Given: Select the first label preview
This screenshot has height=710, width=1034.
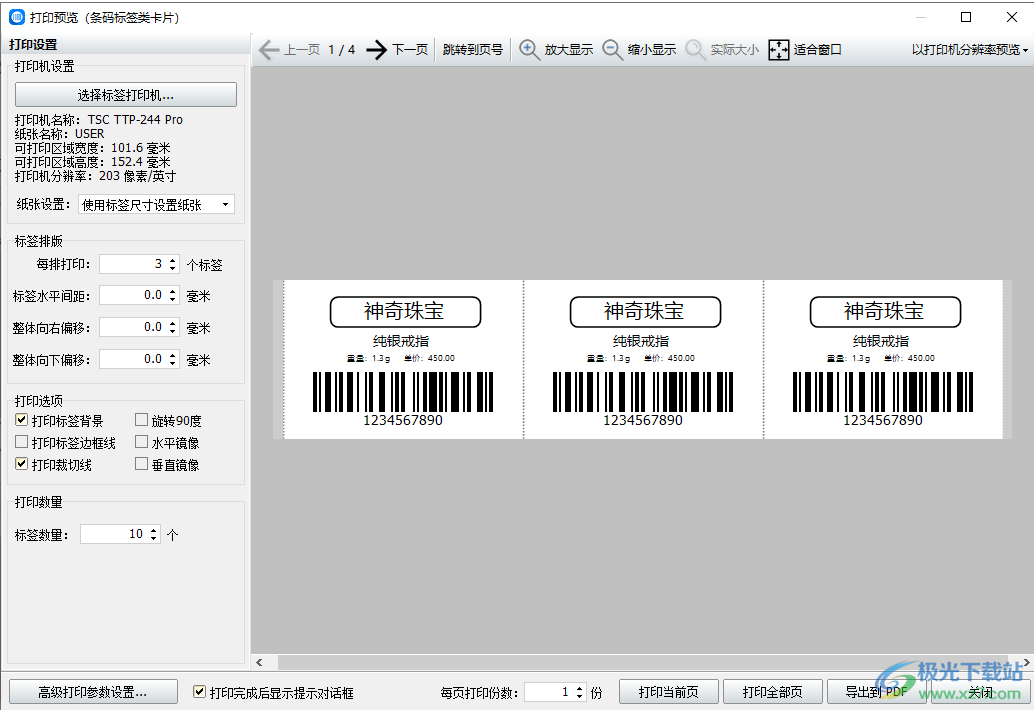Looking at the screenshot, I should tap(404, 359).
